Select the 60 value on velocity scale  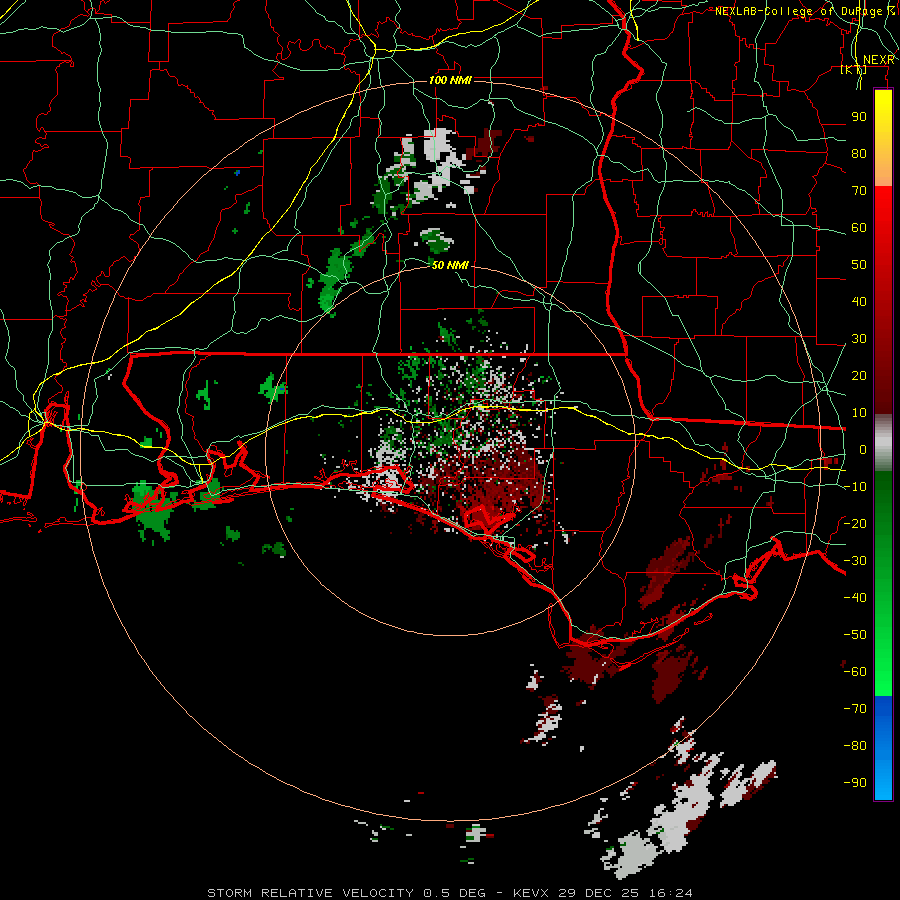[x=859, y=227]
